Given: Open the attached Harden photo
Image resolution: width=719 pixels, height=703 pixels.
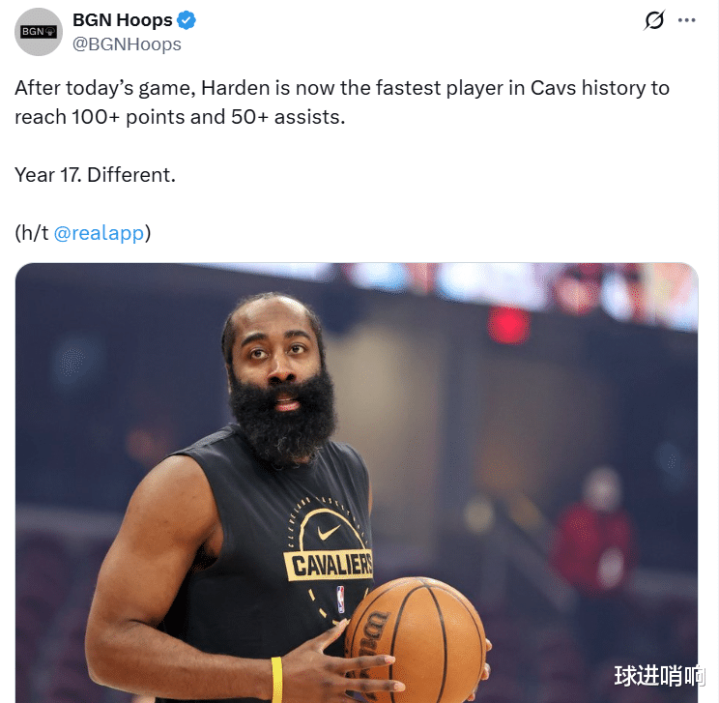Looking at the screenshot, I should [357, 482].
